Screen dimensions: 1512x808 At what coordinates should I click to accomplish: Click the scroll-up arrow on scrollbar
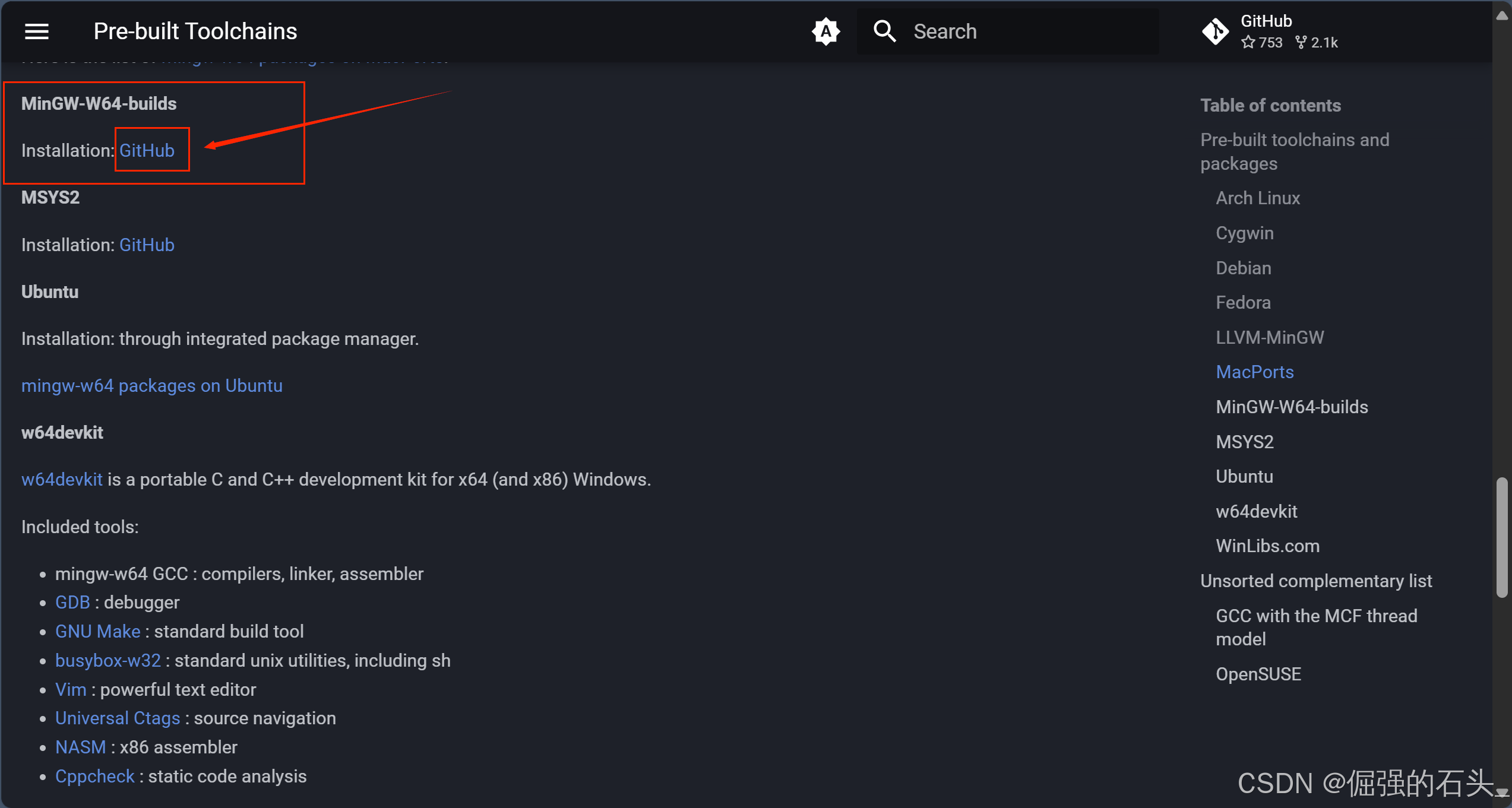(1502, 16)
